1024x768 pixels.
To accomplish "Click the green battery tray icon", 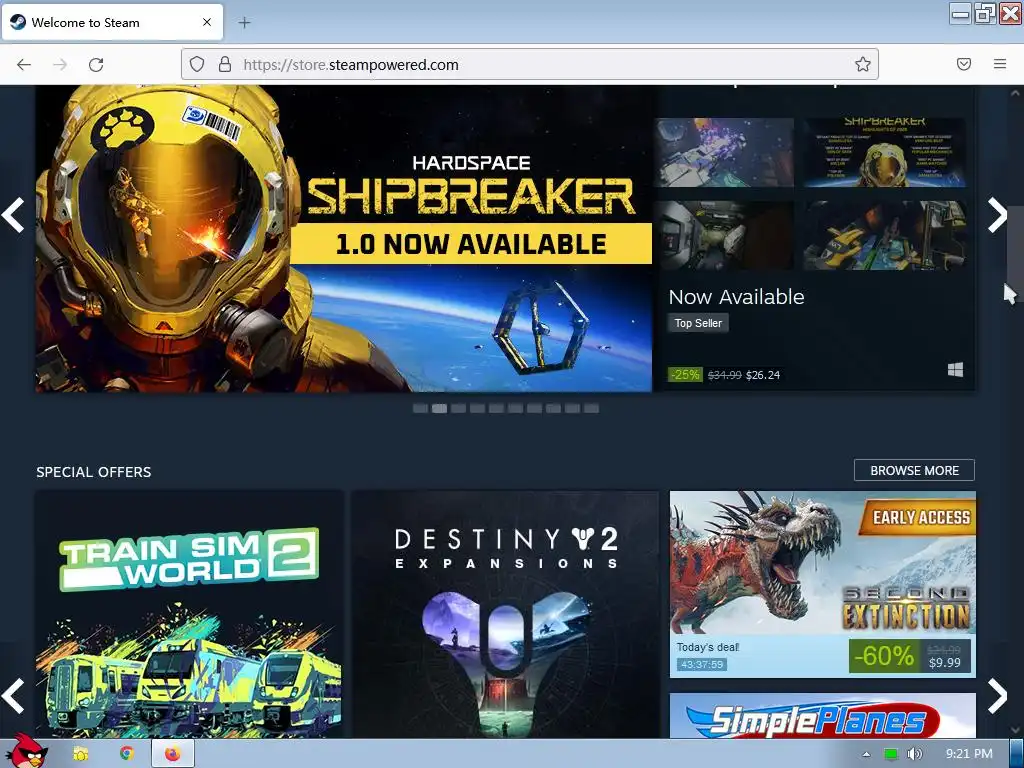I will (891, 754).
